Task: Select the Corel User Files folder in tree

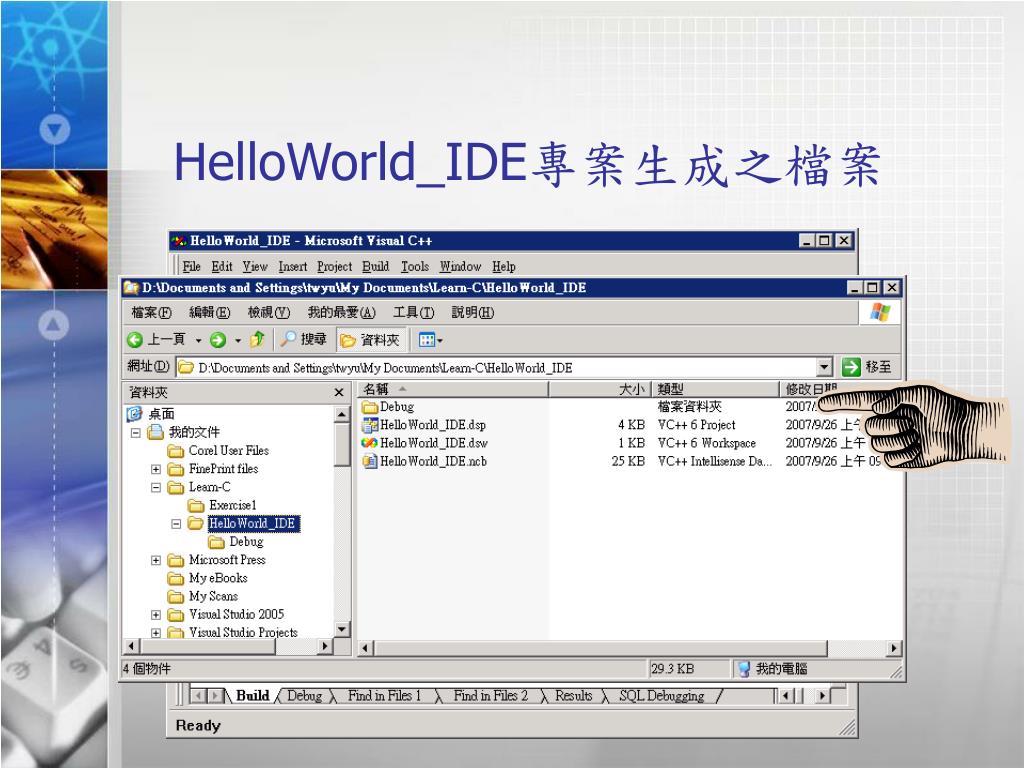Action: (229, 451)
